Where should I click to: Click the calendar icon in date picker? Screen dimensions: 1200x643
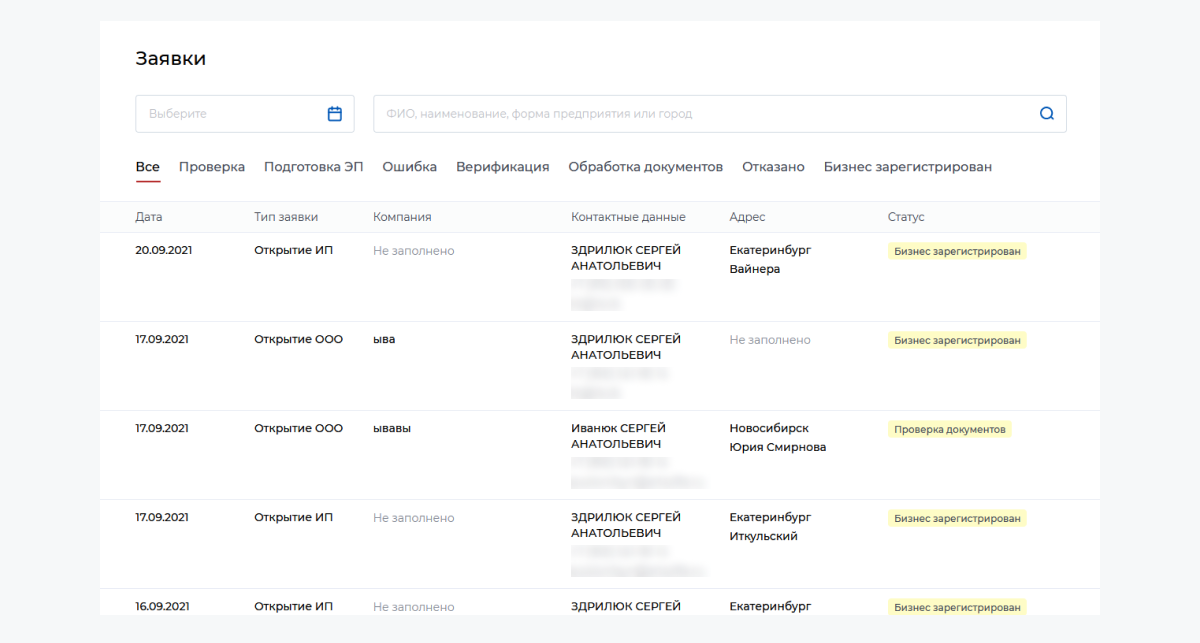point(335,114)
